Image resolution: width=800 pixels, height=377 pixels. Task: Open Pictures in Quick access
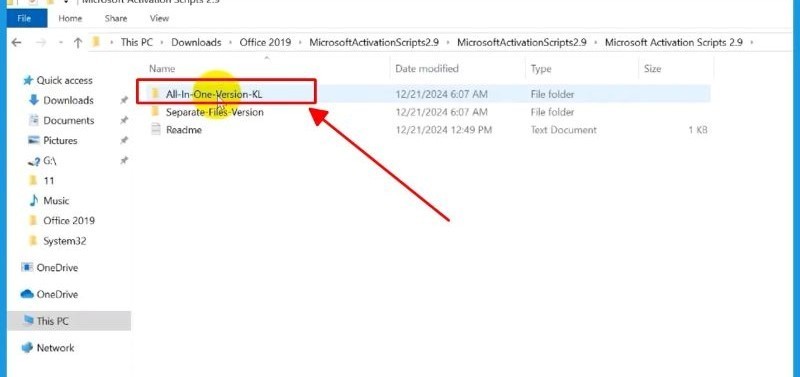pyautogui.click(x=60, y=140)
